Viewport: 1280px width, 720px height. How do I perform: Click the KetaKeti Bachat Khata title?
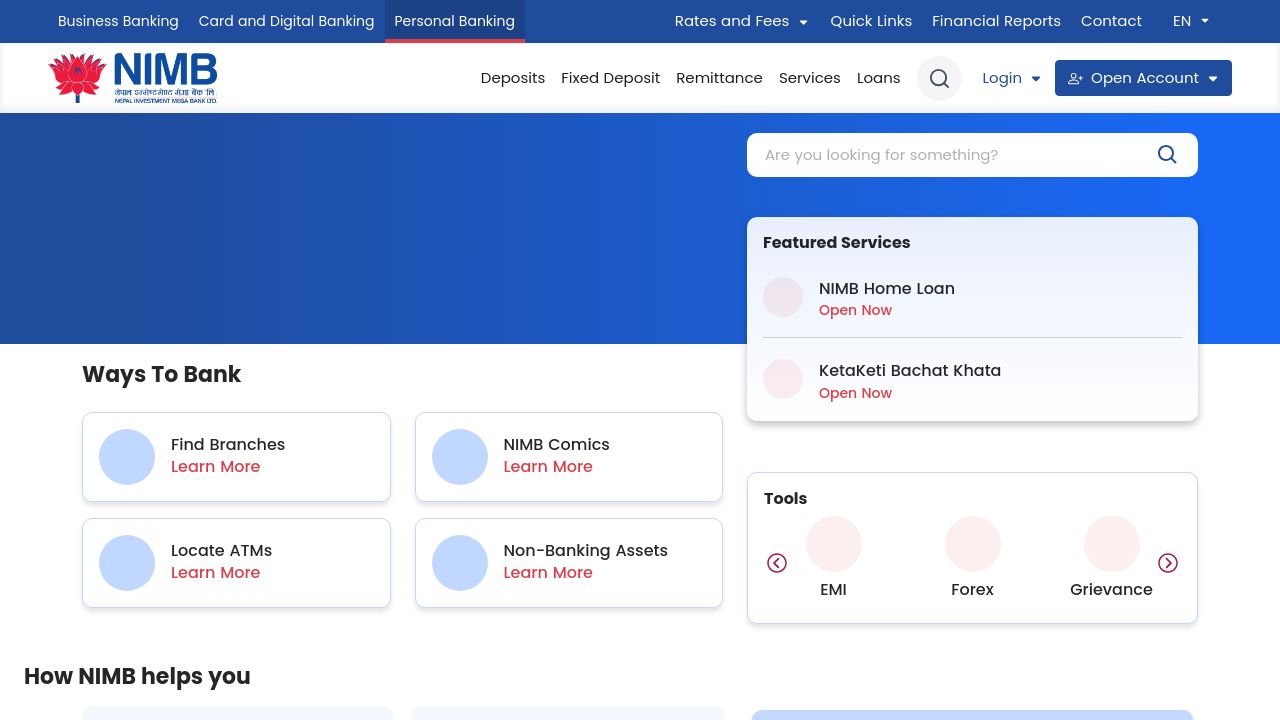[910, 370]
